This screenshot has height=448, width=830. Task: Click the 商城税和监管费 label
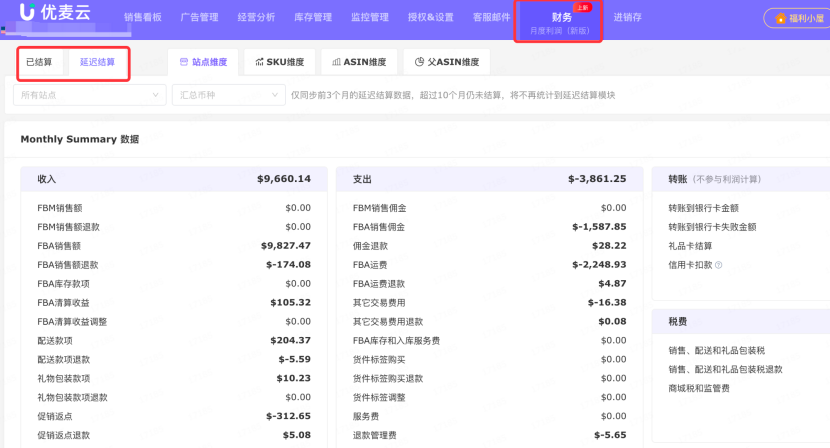(x=699, y=389)
